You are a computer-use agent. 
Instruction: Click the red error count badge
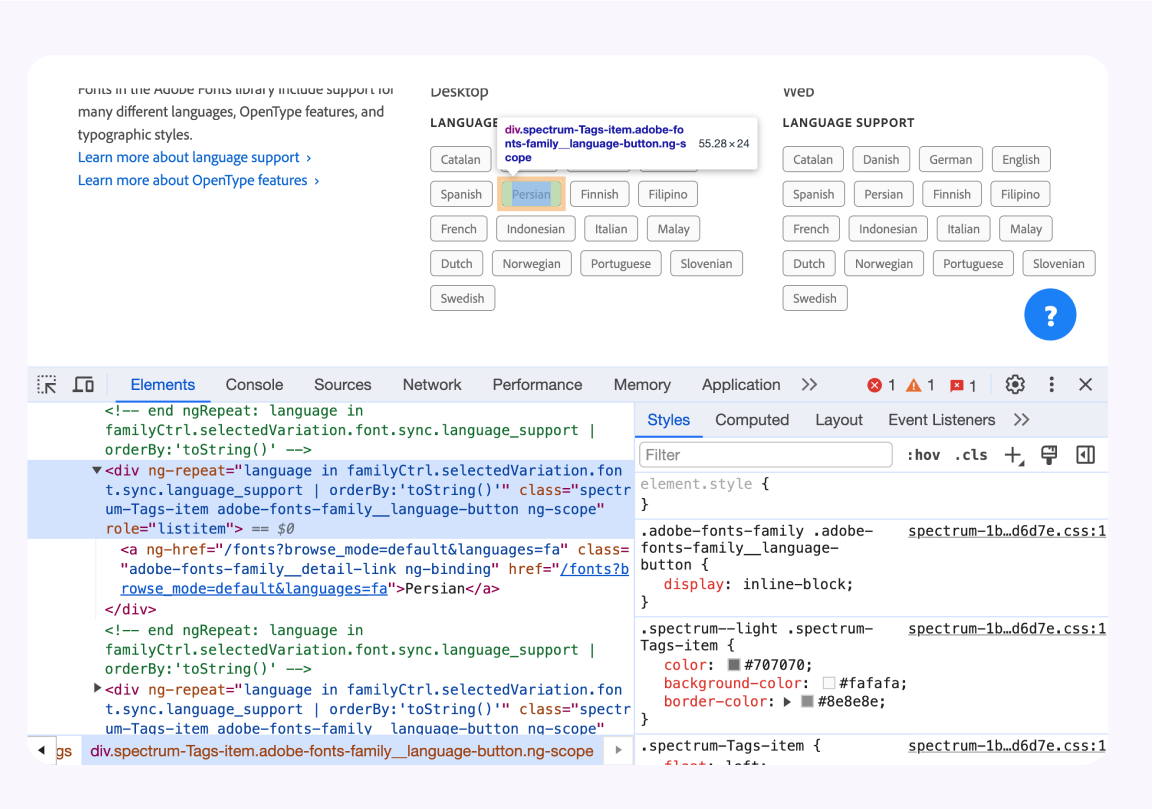pos(875,384)
